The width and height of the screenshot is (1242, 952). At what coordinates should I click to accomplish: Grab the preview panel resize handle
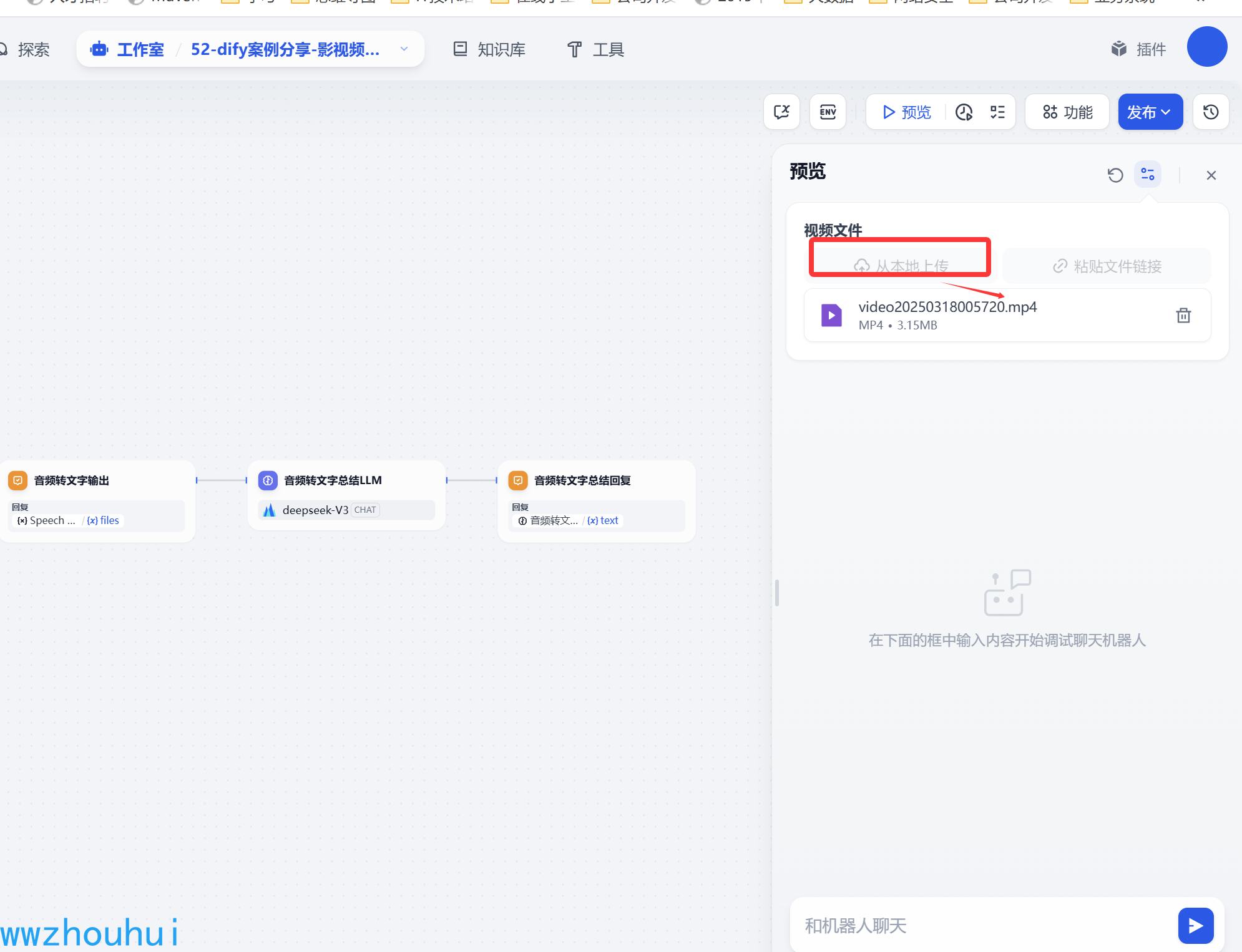(x=776, y=593)
